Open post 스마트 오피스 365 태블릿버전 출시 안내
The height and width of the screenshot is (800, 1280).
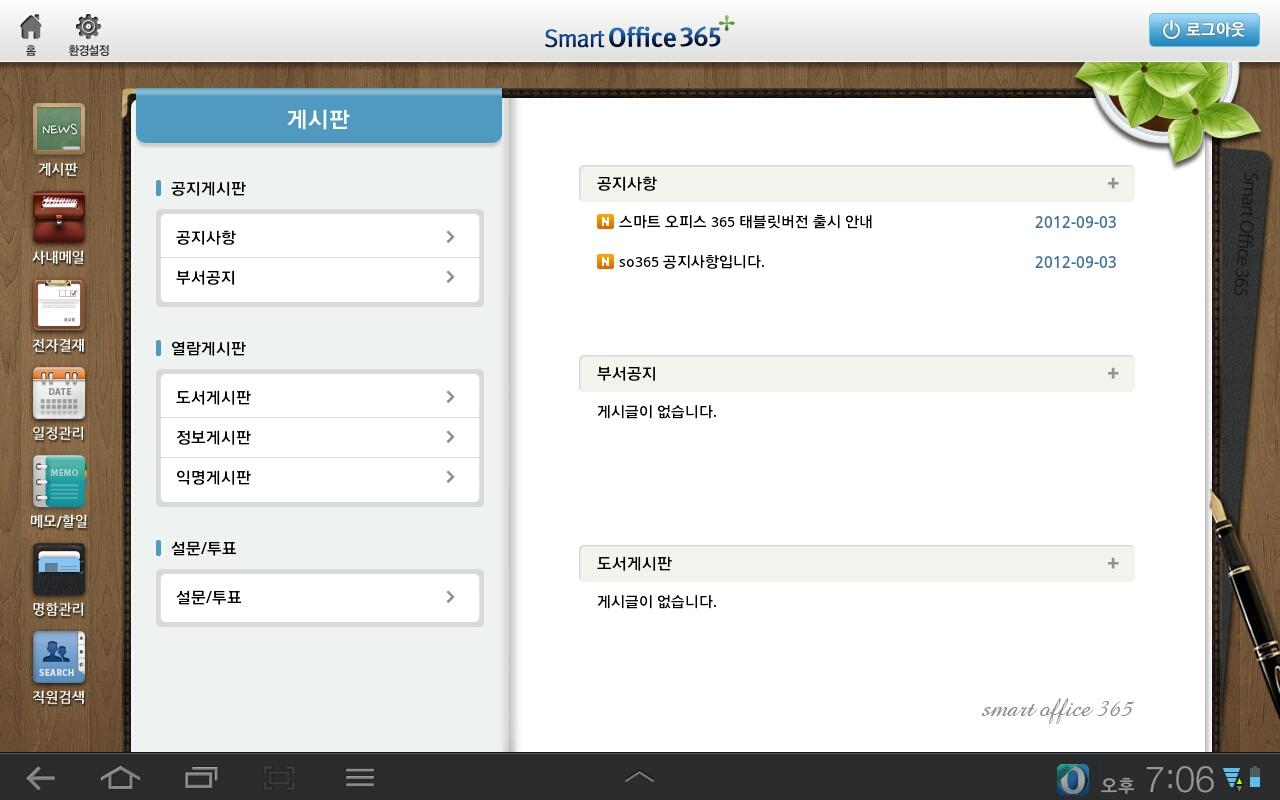point(745,222)
